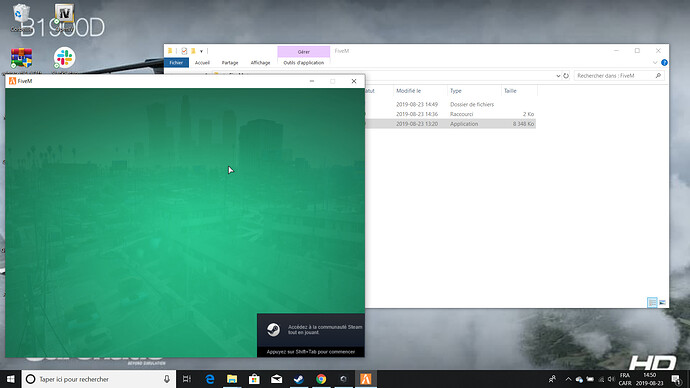This screenshot has width=690, height=388.
Task: Open File Explorer taskbar icon
Action: pyautogui.click(x=232, y=379)
